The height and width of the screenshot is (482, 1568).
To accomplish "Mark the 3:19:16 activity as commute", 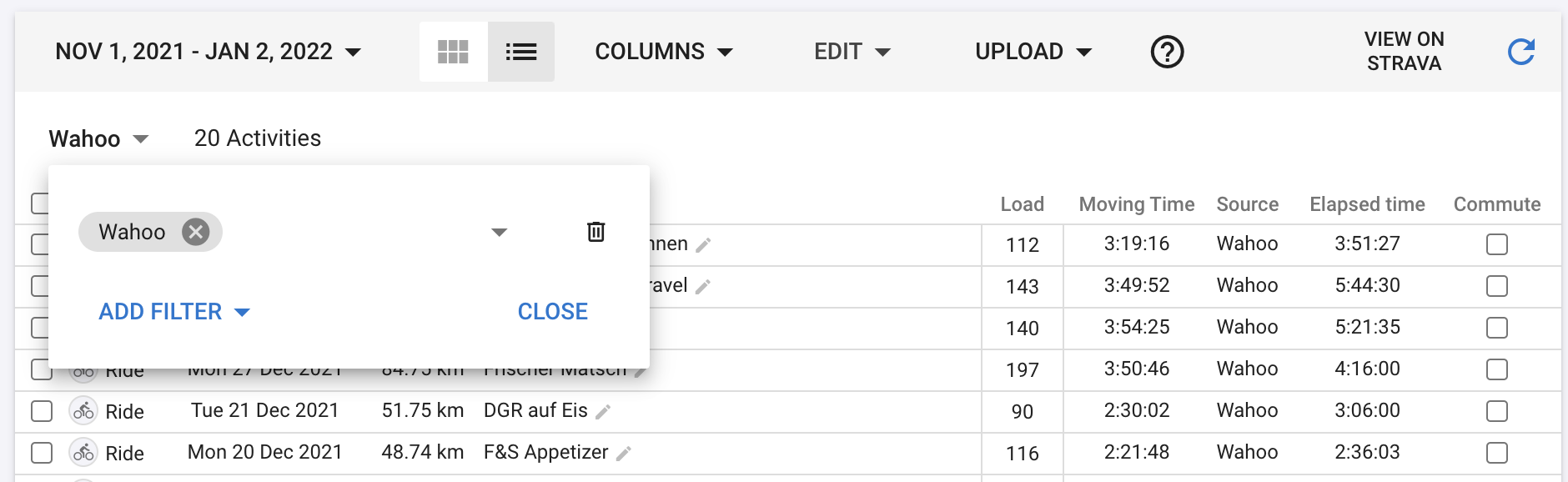I will (1497, 244).
